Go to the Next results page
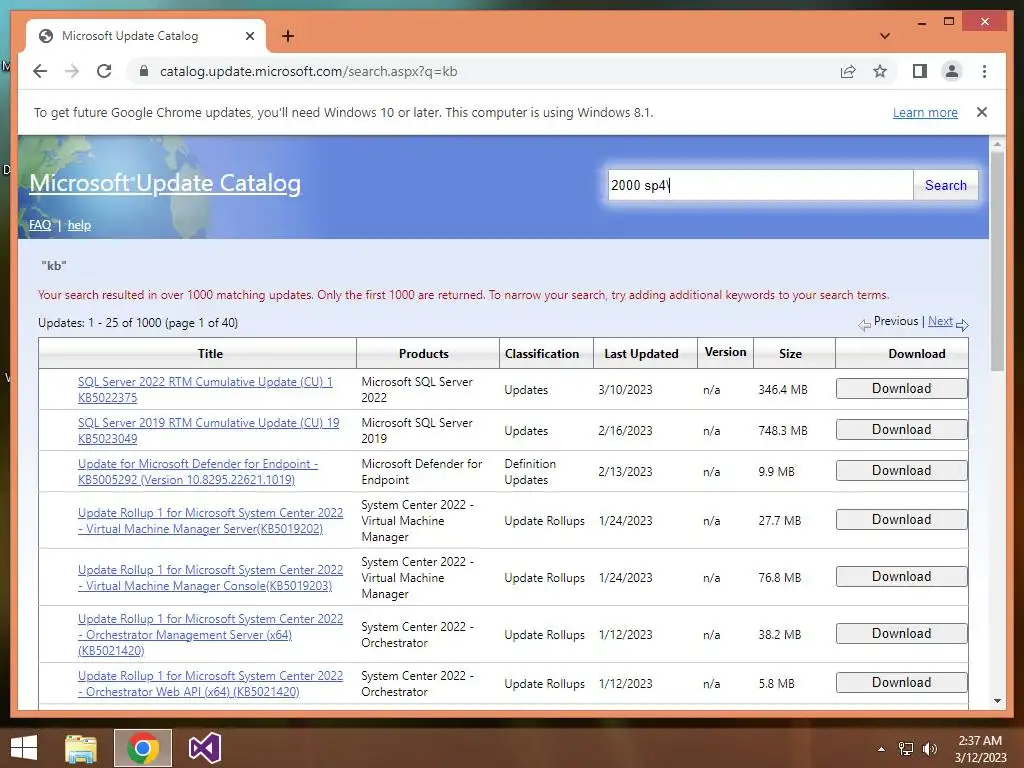 pos(940,321)
